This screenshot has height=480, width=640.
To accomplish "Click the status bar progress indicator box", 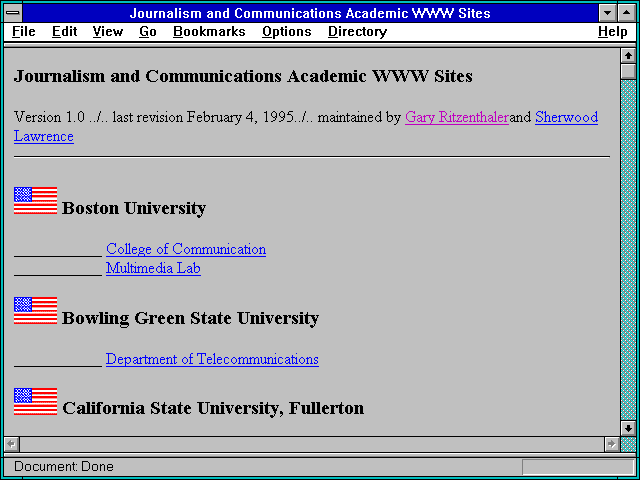I will pos(578,467).
